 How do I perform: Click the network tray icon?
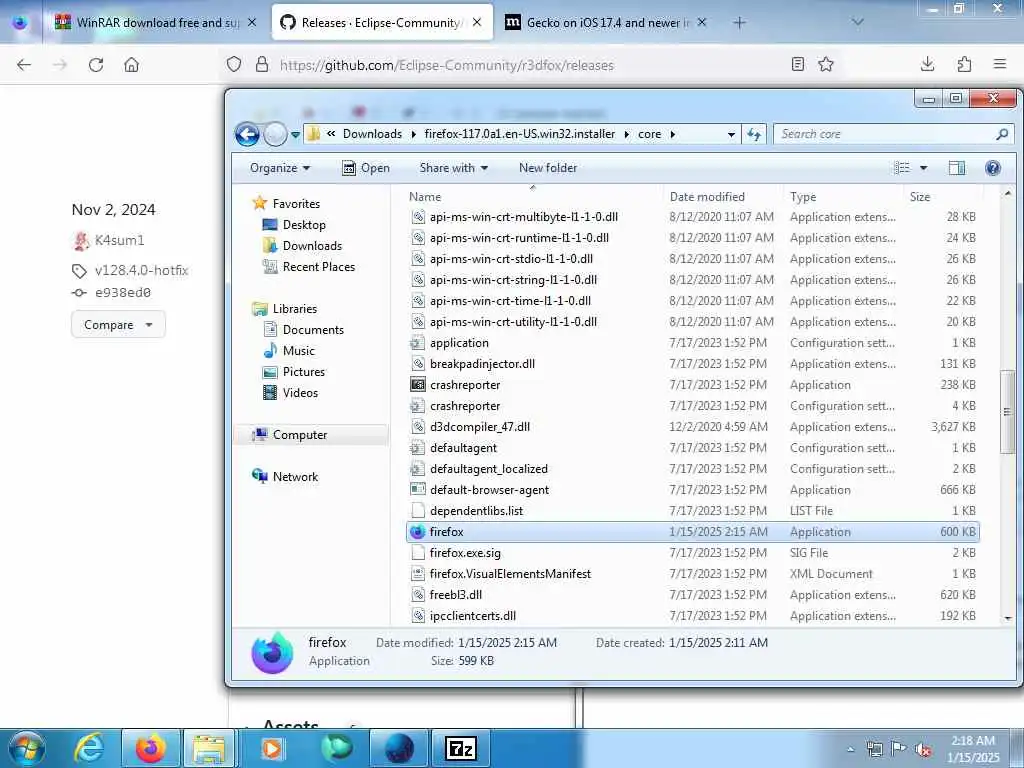coord(874,749)
